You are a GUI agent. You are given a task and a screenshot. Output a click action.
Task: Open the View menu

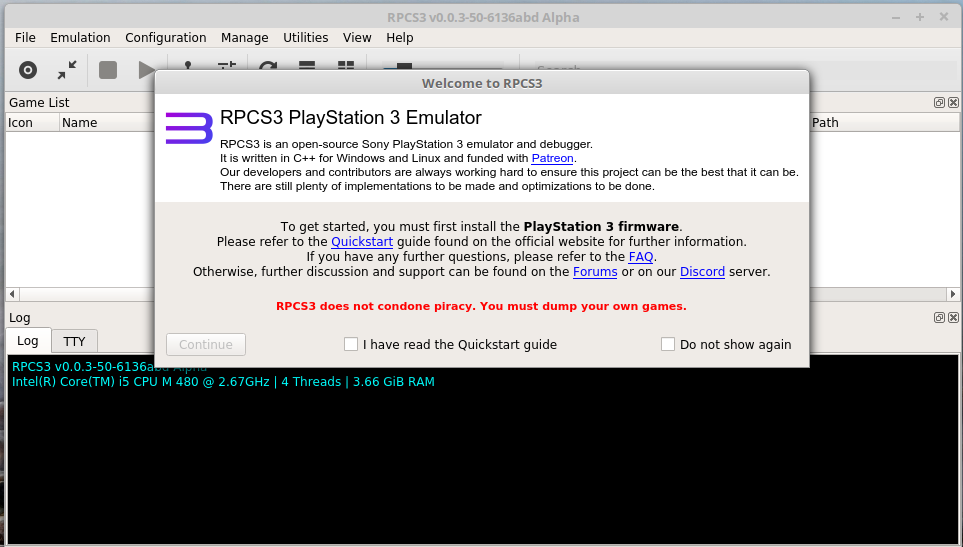(x=357, y=37)
